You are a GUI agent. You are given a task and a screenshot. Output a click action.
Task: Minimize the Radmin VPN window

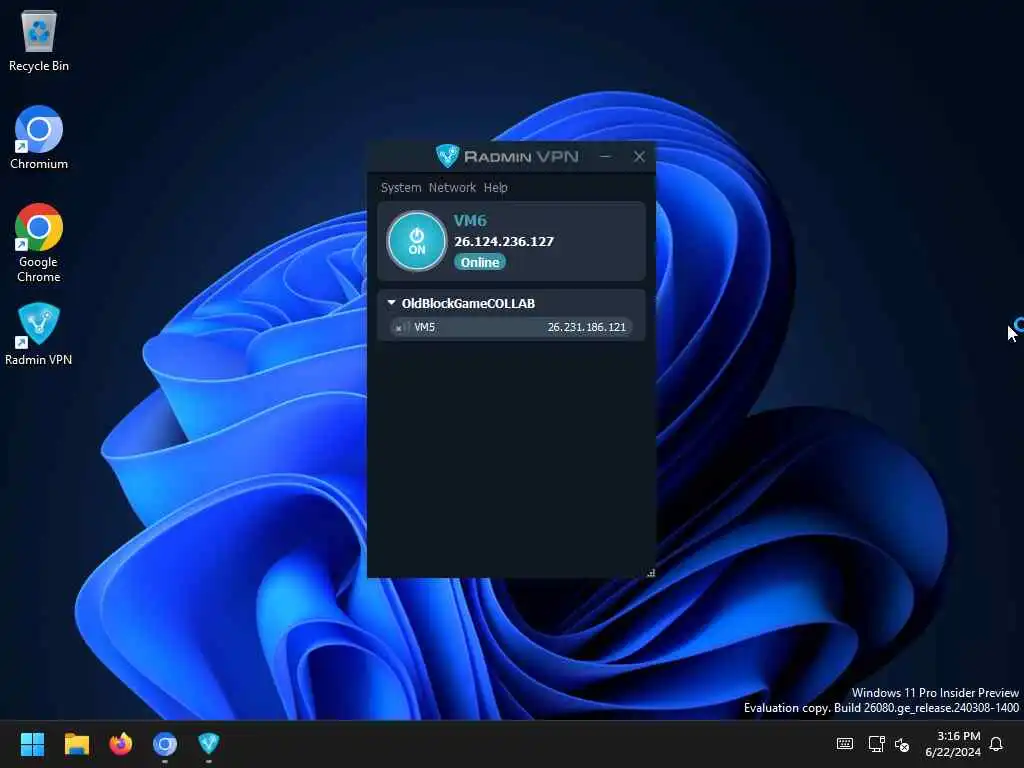(x=605, y=157)
